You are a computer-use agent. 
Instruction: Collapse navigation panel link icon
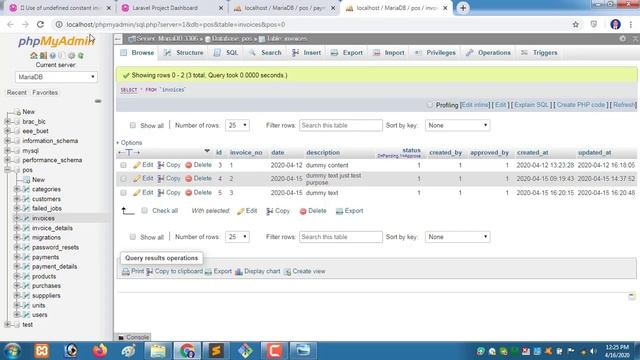pos(98,101)
